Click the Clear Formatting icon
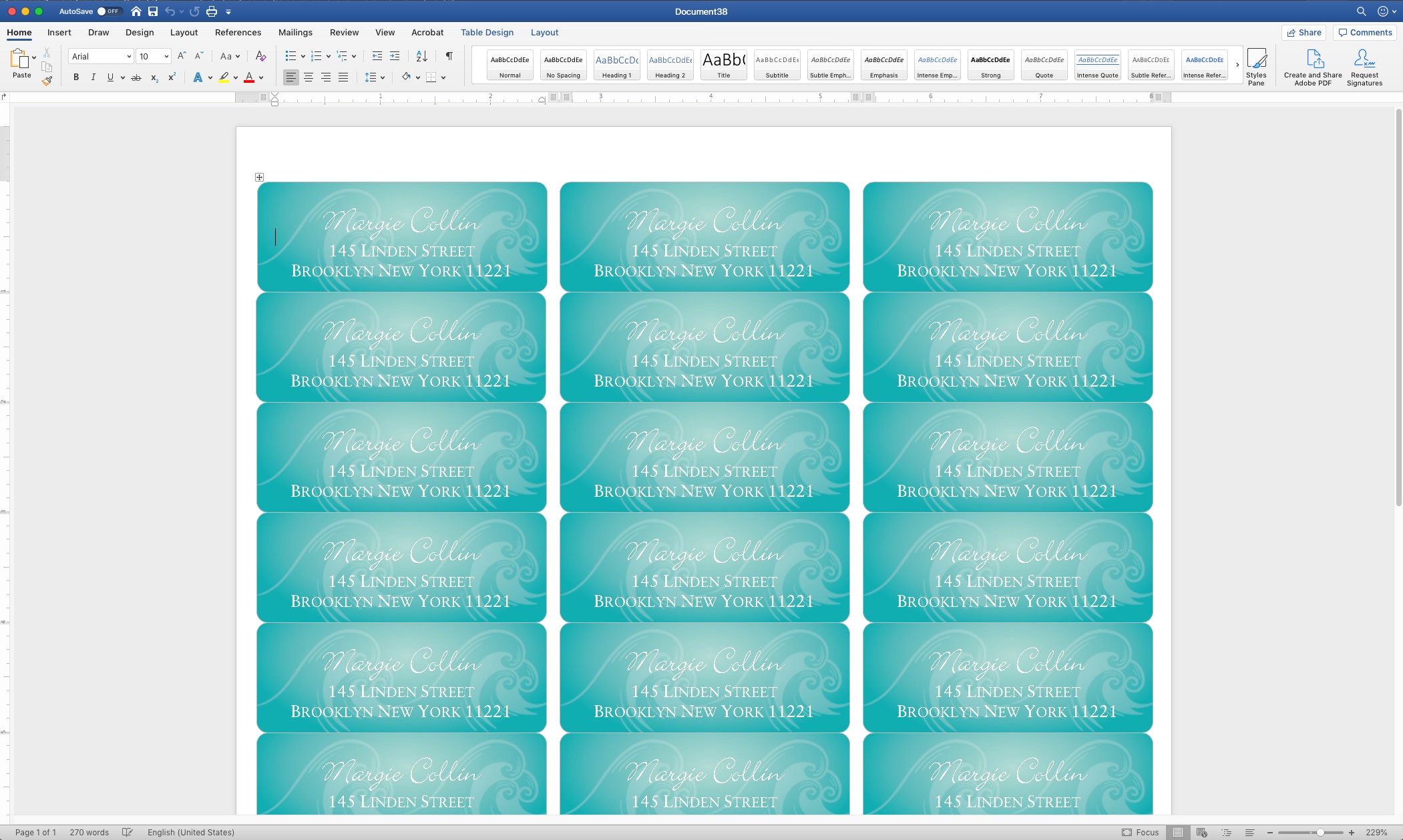 coord(260,56)
